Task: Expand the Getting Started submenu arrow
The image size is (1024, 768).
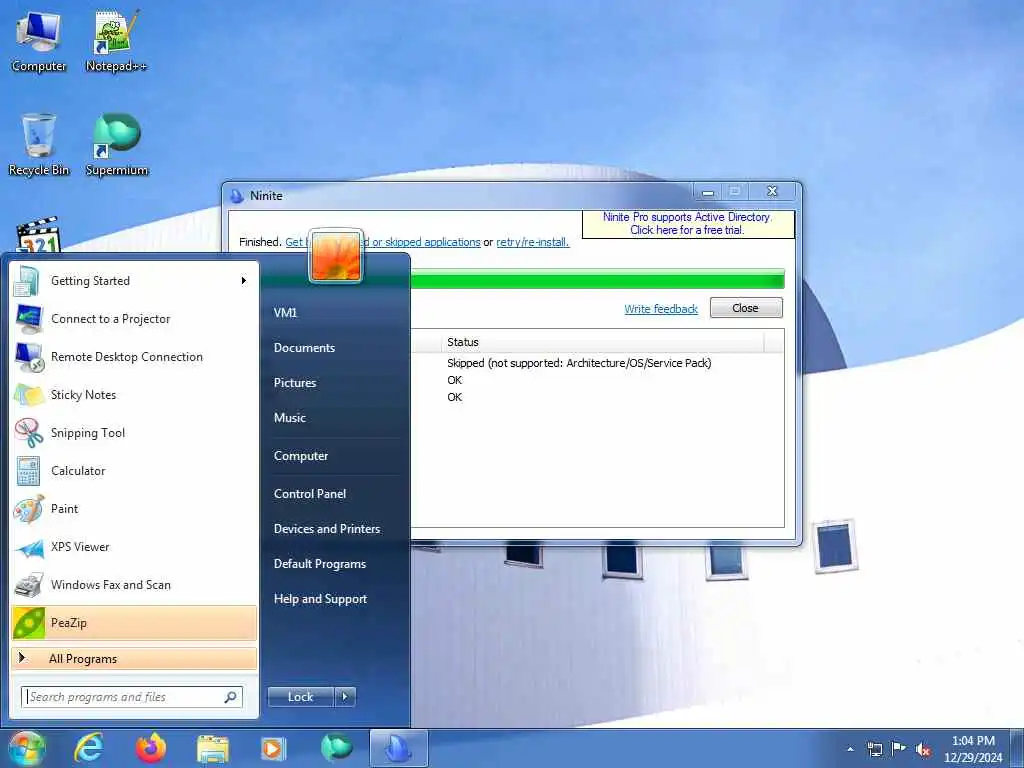Action: [x=244, y=281]
